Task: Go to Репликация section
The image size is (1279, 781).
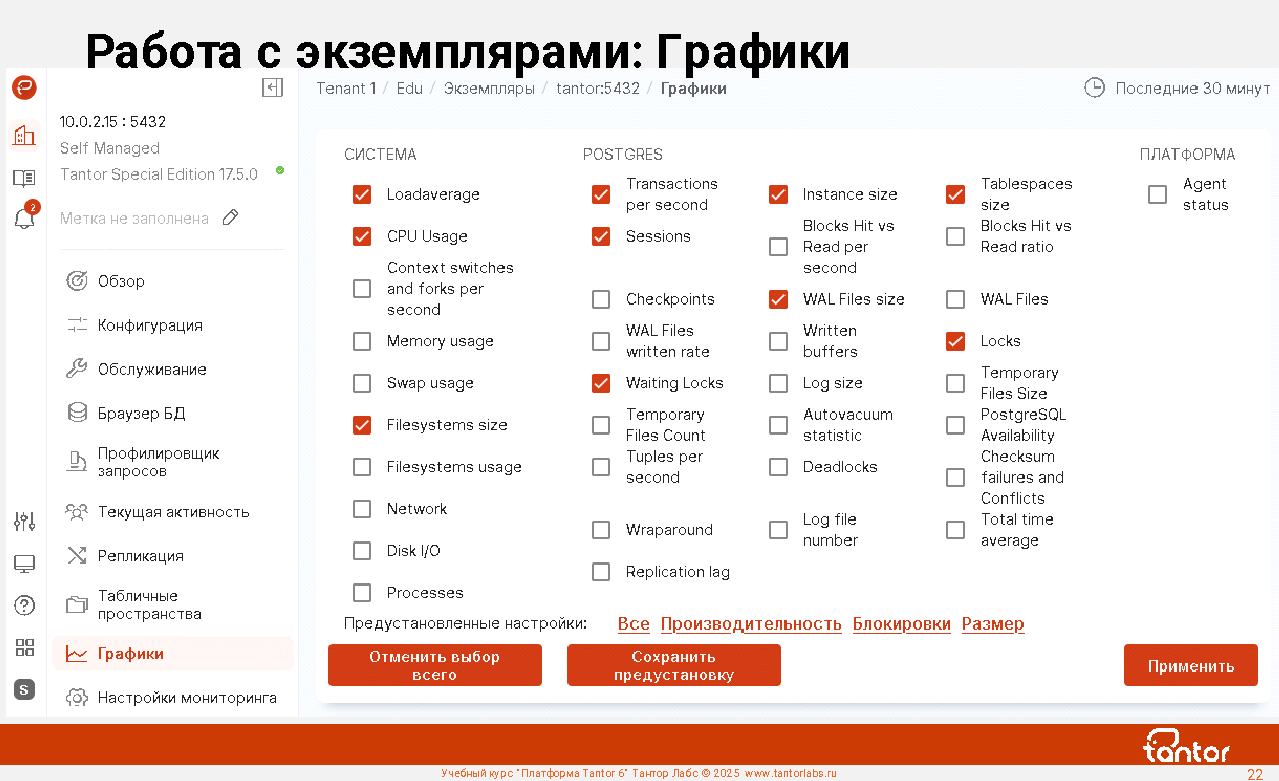Action: coord(140,556)
